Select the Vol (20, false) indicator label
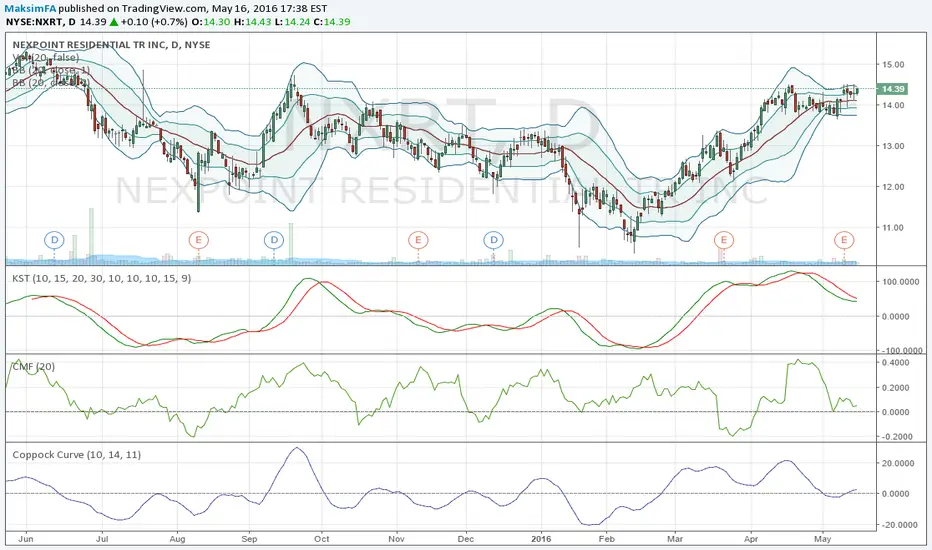Viewport: 932px width, 550px height. [x=46, y=57]
